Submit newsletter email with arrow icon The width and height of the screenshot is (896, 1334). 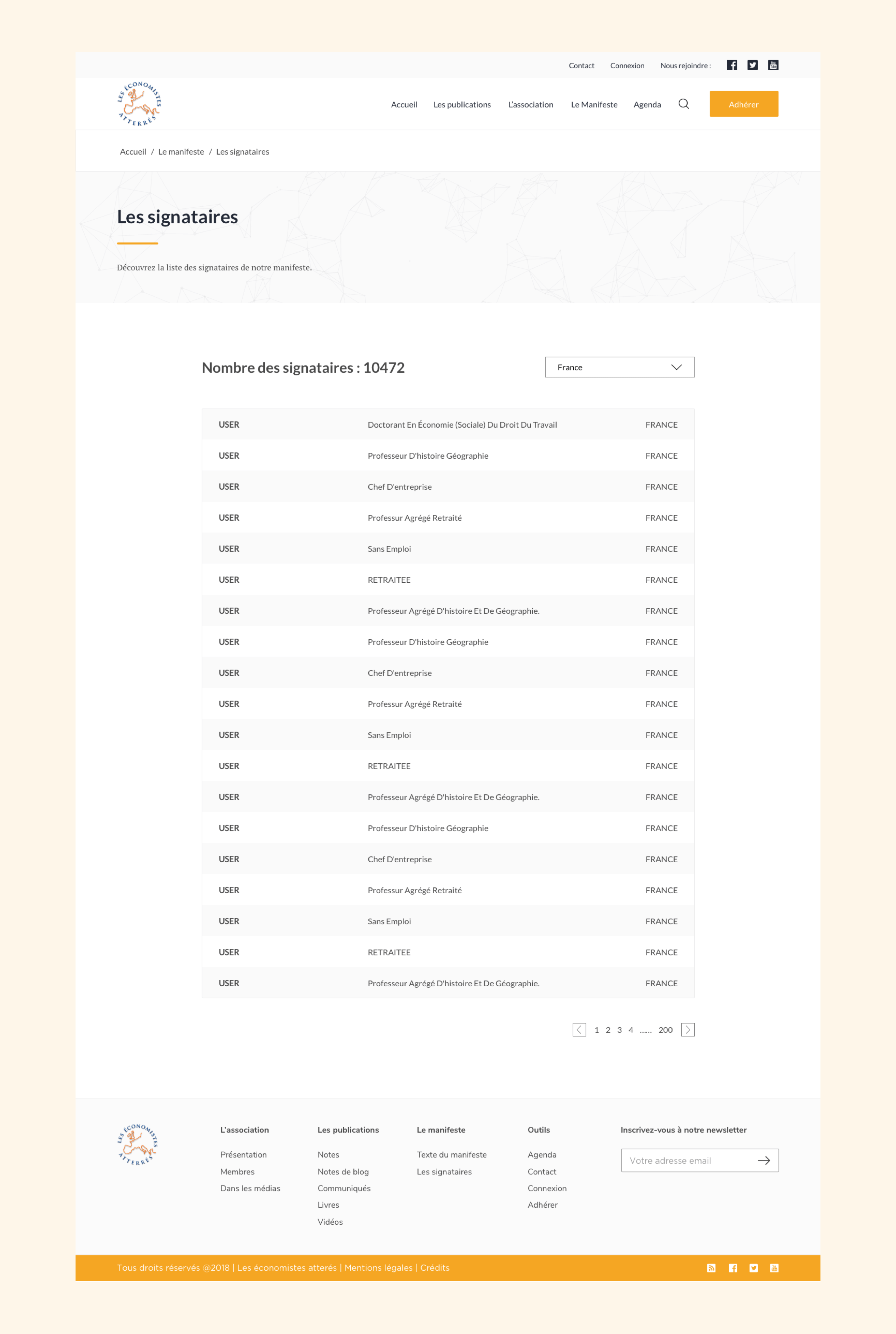click(764, 1160)
